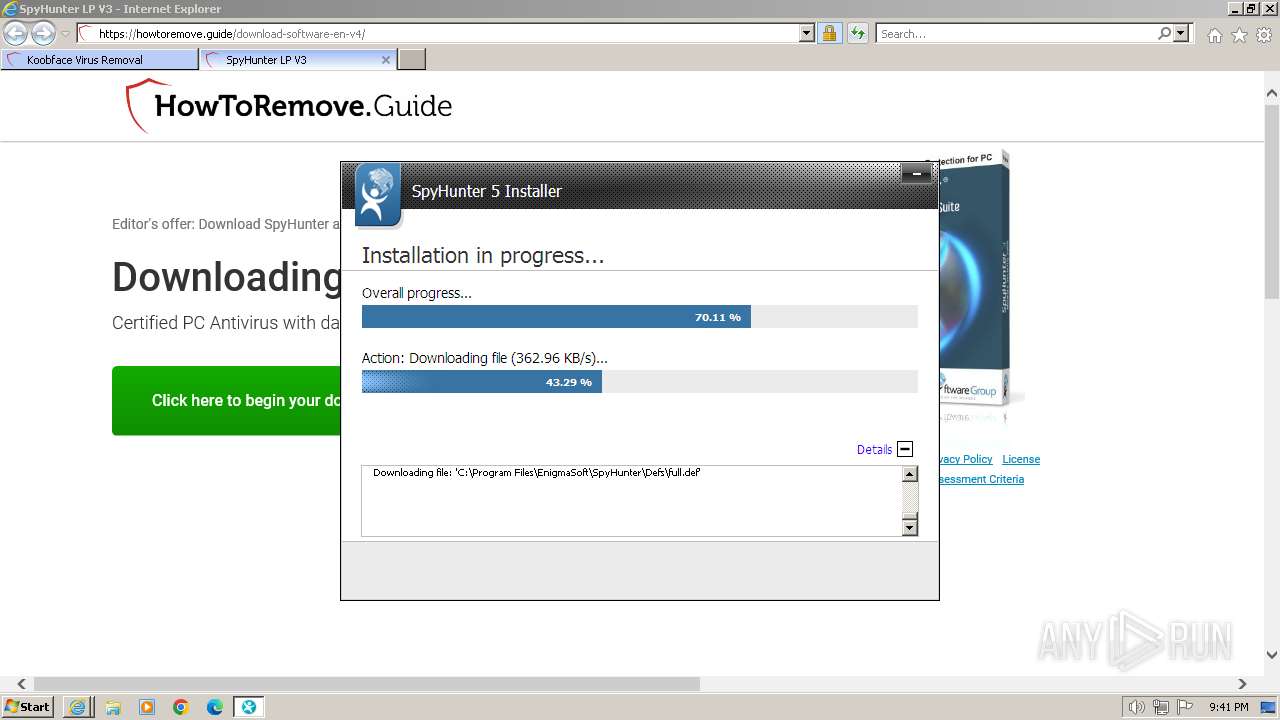Launch Microsoft Edge from the taskbar
This screenshot has width=1280, height=720.
tap(215, 707)
